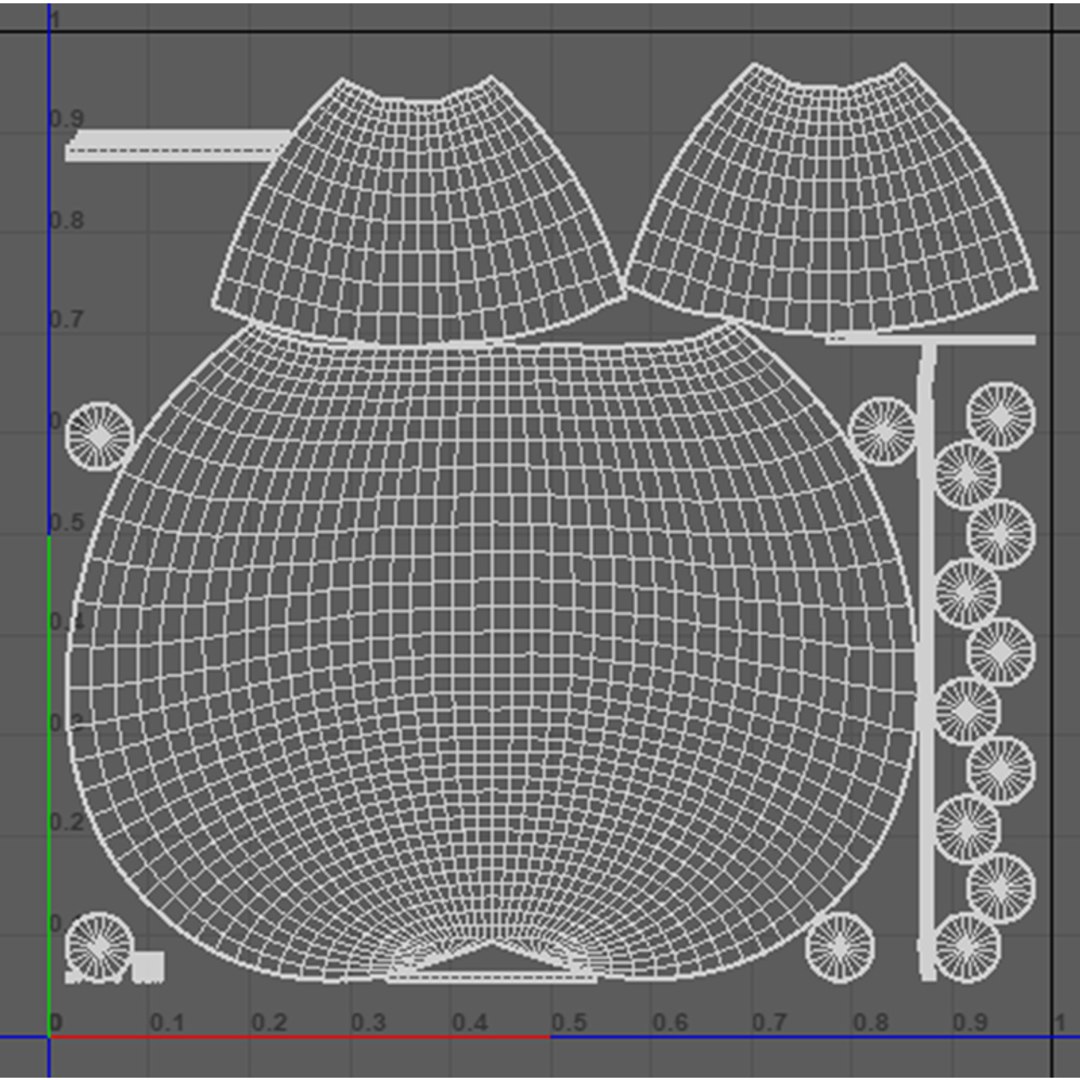Select the radial disc shell beside the 0.6 label

[x=99, y=437]
